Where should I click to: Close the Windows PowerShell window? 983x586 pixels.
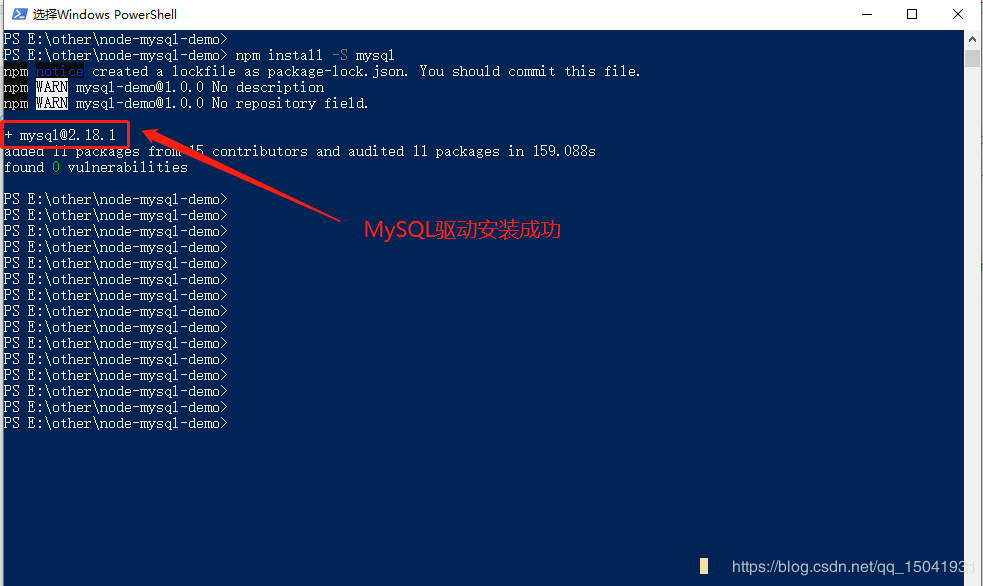pos(957,14)
